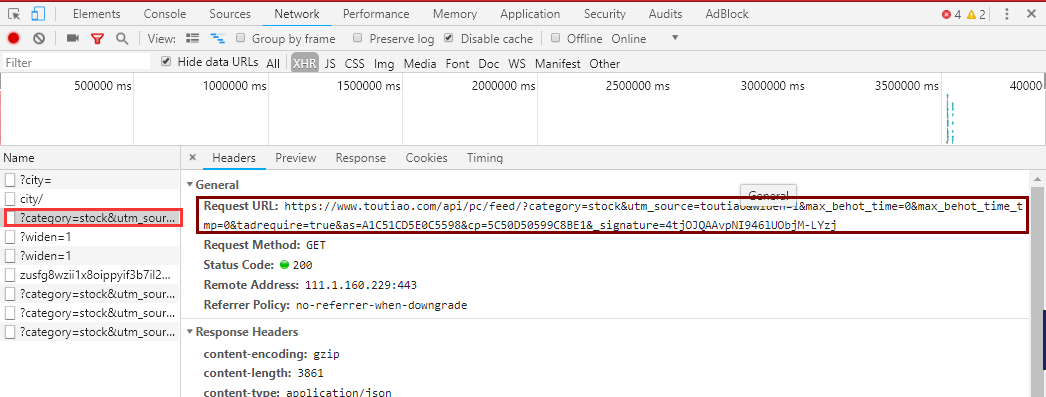Click the headers pane vertical scrollbar
This screenshot has width=1046, height=397.
click(x=1038, y=284)
